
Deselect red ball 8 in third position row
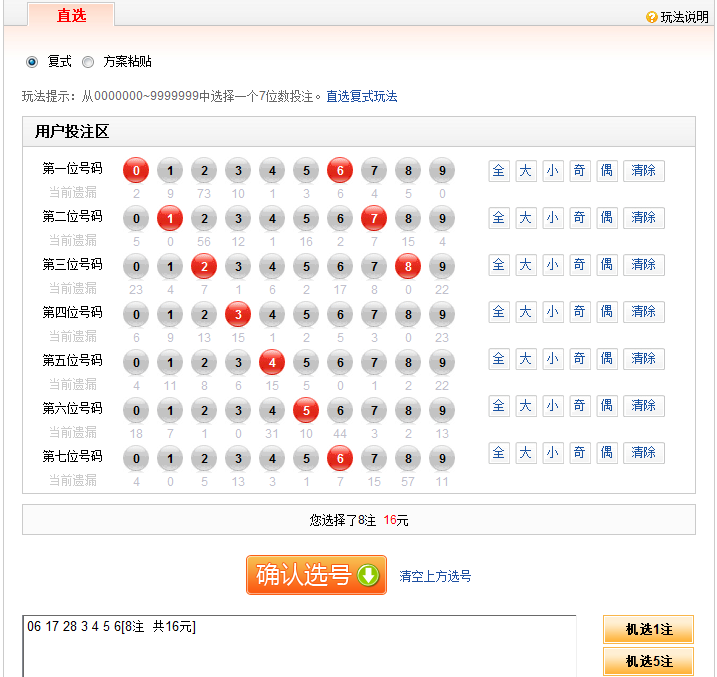point(408,265)
